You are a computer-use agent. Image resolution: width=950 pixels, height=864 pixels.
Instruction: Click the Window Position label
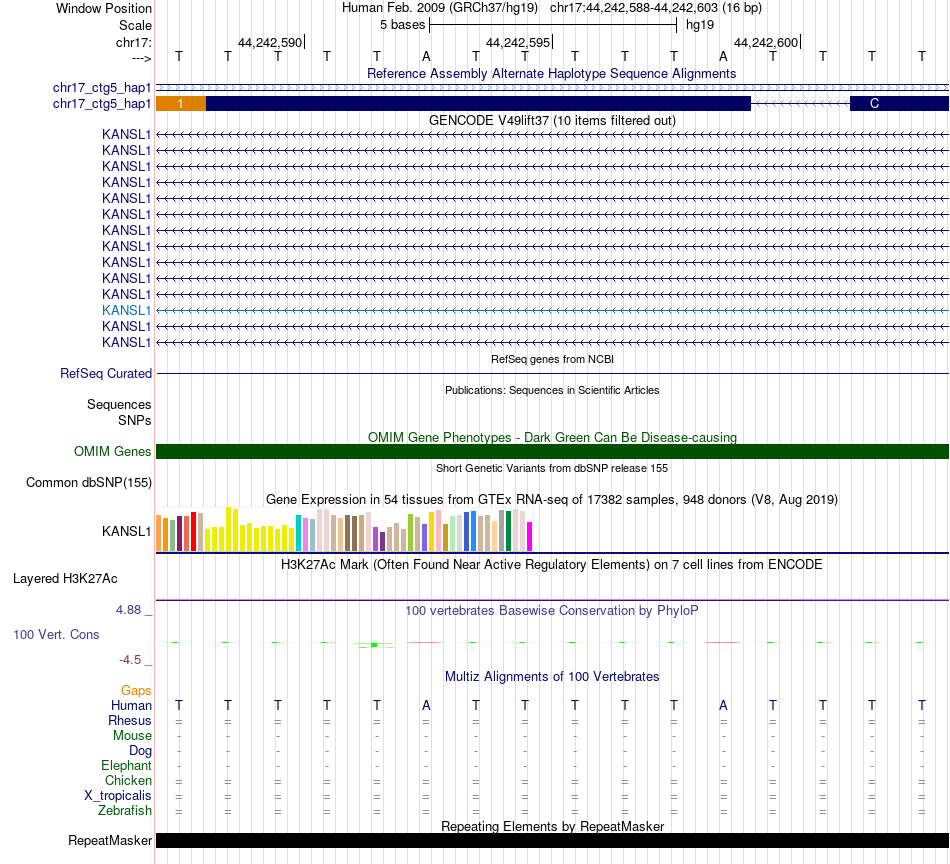[x=104, y=8]
